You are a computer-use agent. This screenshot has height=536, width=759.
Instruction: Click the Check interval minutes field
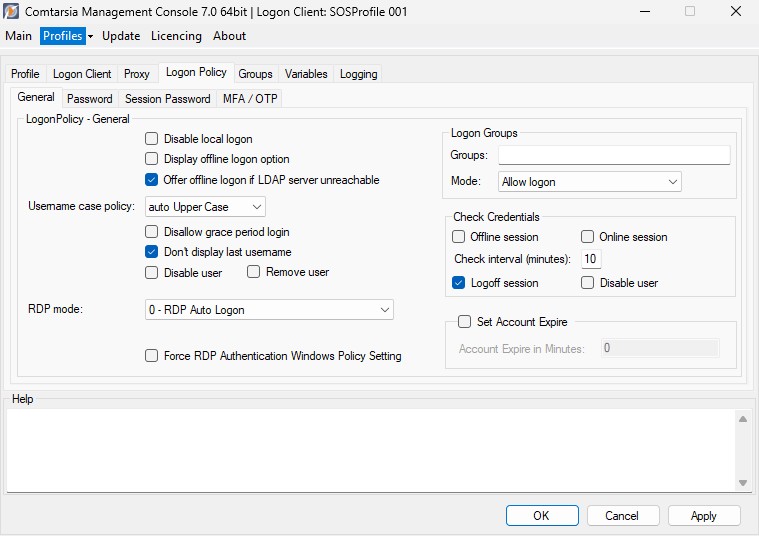point(591,259)
